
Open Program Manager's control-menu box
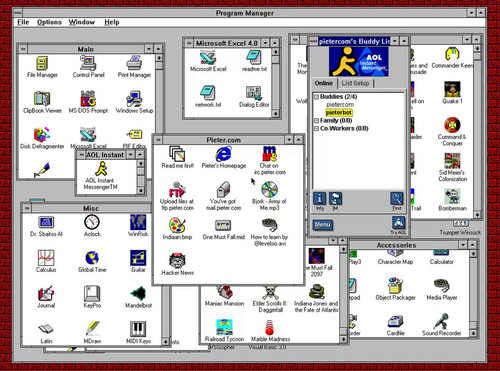18,13
